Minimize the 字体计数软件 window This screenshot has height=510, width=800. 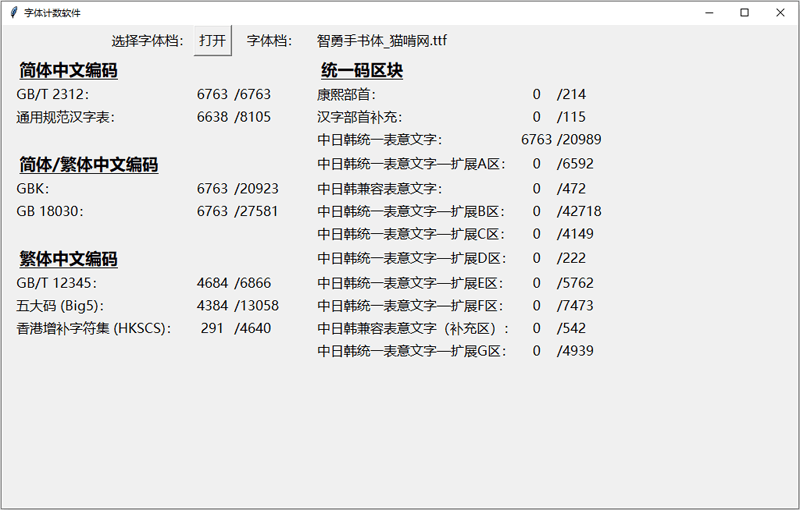point(709,13)
